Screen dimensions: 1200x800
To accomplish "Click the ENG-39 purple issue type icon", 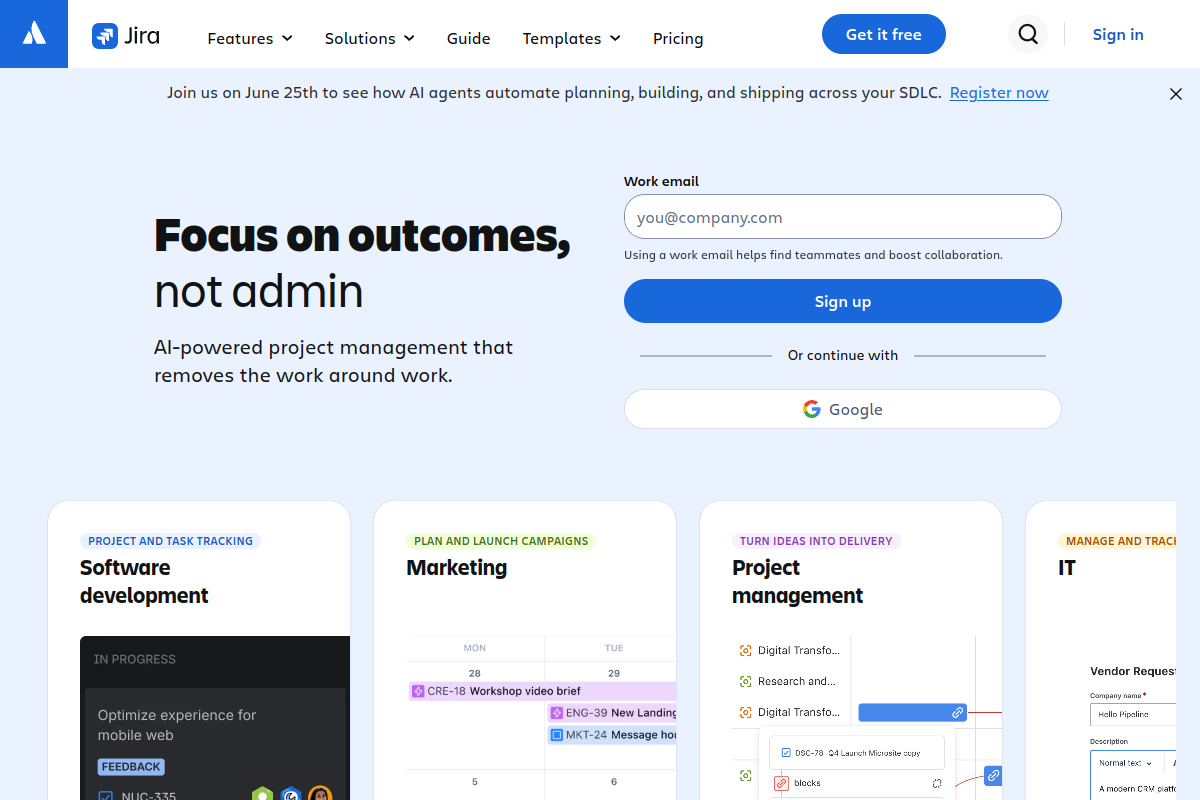I will pos(557,713).
